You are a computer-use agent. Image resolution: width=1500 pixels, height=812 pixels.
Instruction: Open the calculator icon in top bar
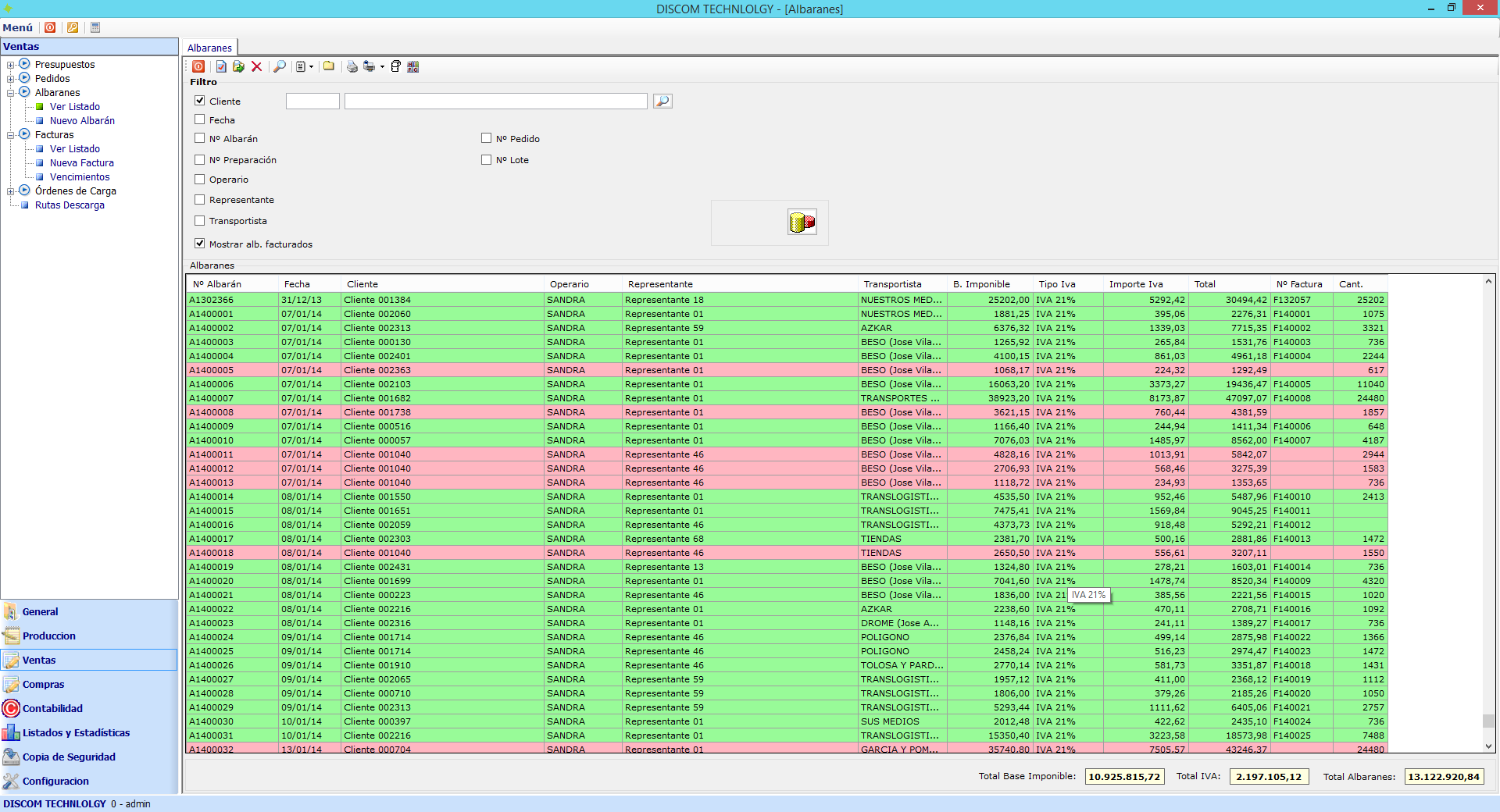(95, 27)
